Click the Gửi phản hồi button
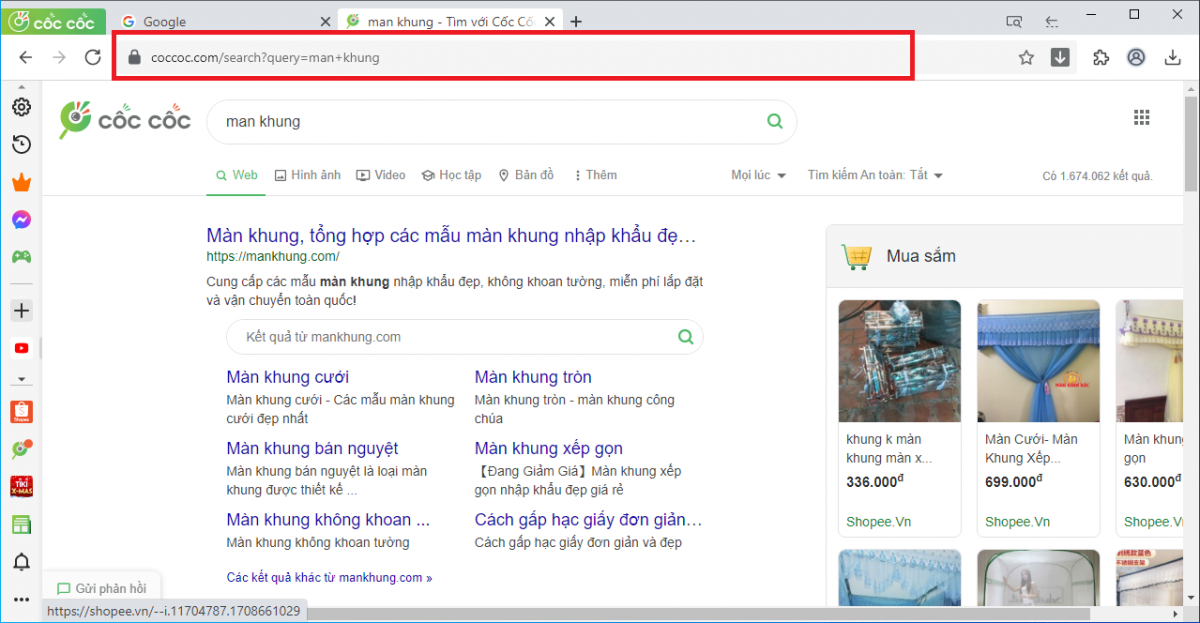Image resolution: width=1200 pixels, height=623 pixels. point(101,589)
